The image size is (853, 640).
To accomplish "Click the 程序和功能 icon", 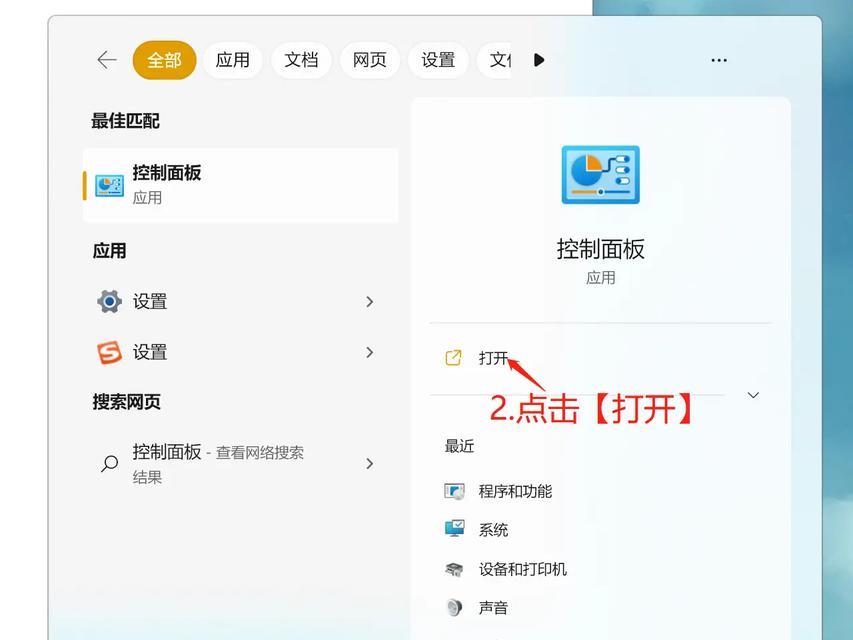I will pos(454,491).
